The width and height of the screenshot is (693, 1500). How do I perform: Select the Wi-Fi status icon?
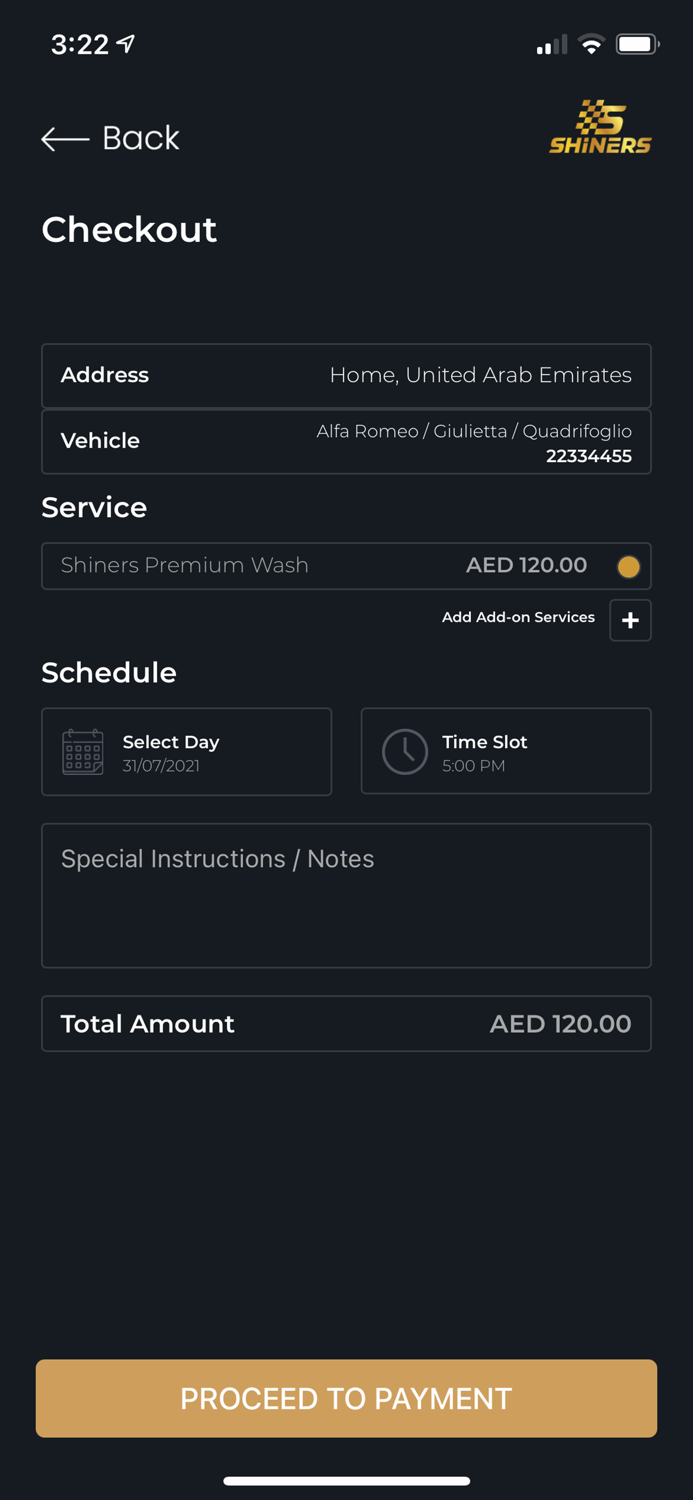[x=591, y=44]
